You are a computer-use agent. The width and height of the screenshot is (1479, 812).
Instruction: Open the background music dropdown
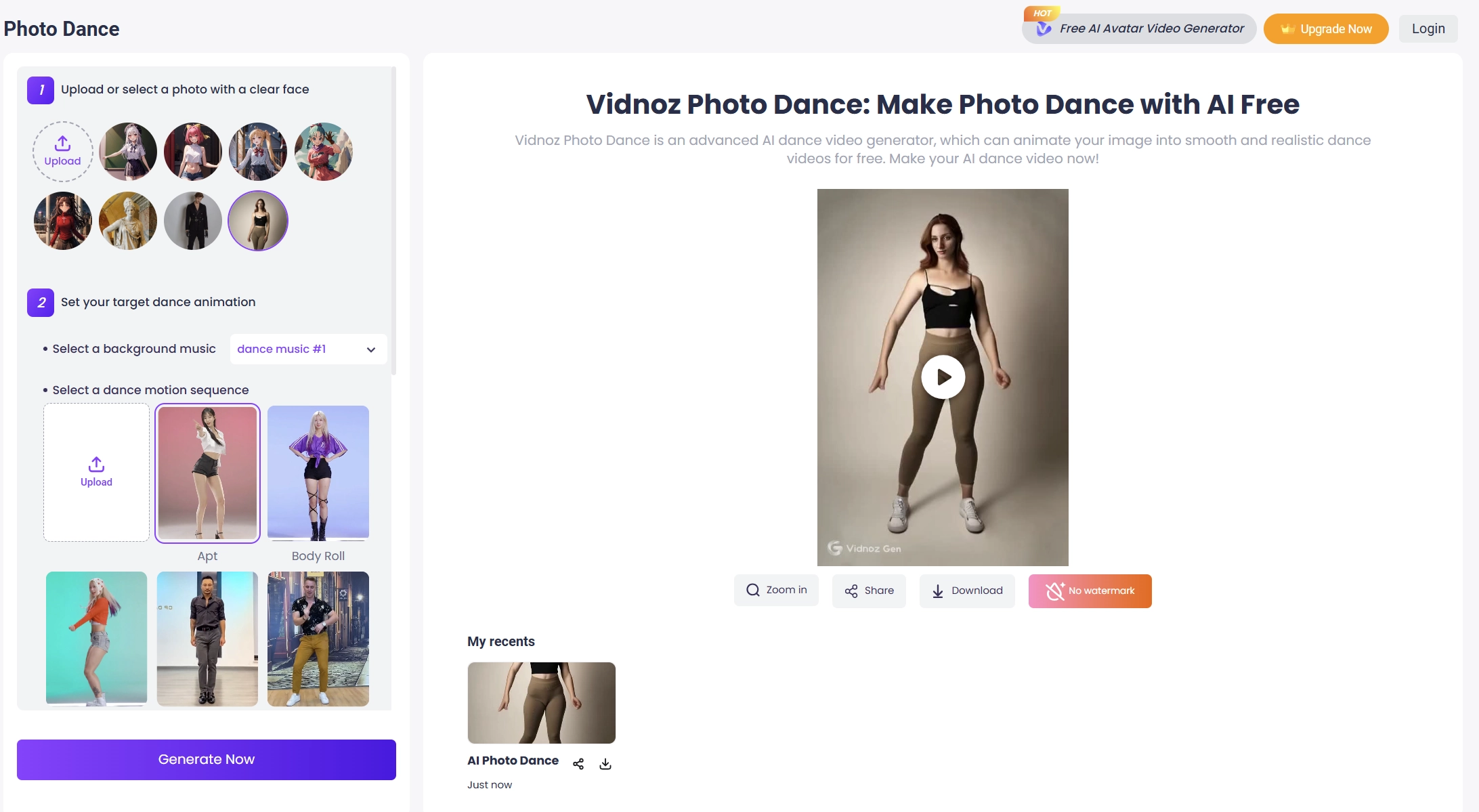click(x=307, y=349)
